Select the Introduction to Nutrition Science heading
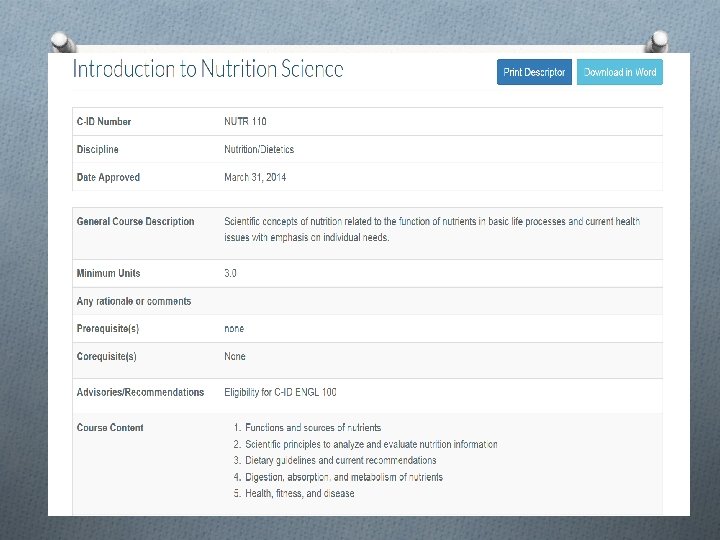The height and width of the screenshot is (540, 720). click(208, 69)
